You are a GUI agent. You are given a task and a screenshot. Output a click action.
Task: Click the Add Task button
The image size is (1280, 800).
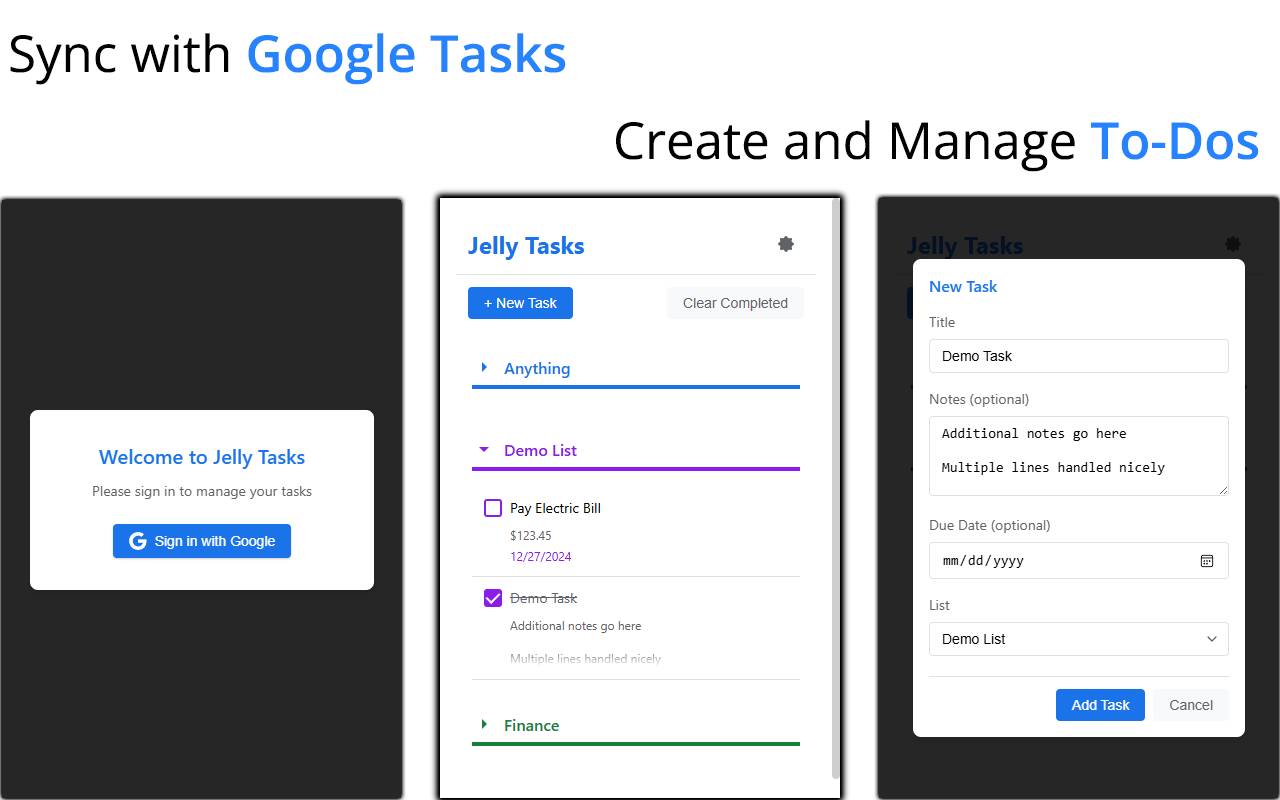click(x=1100, y=705)
